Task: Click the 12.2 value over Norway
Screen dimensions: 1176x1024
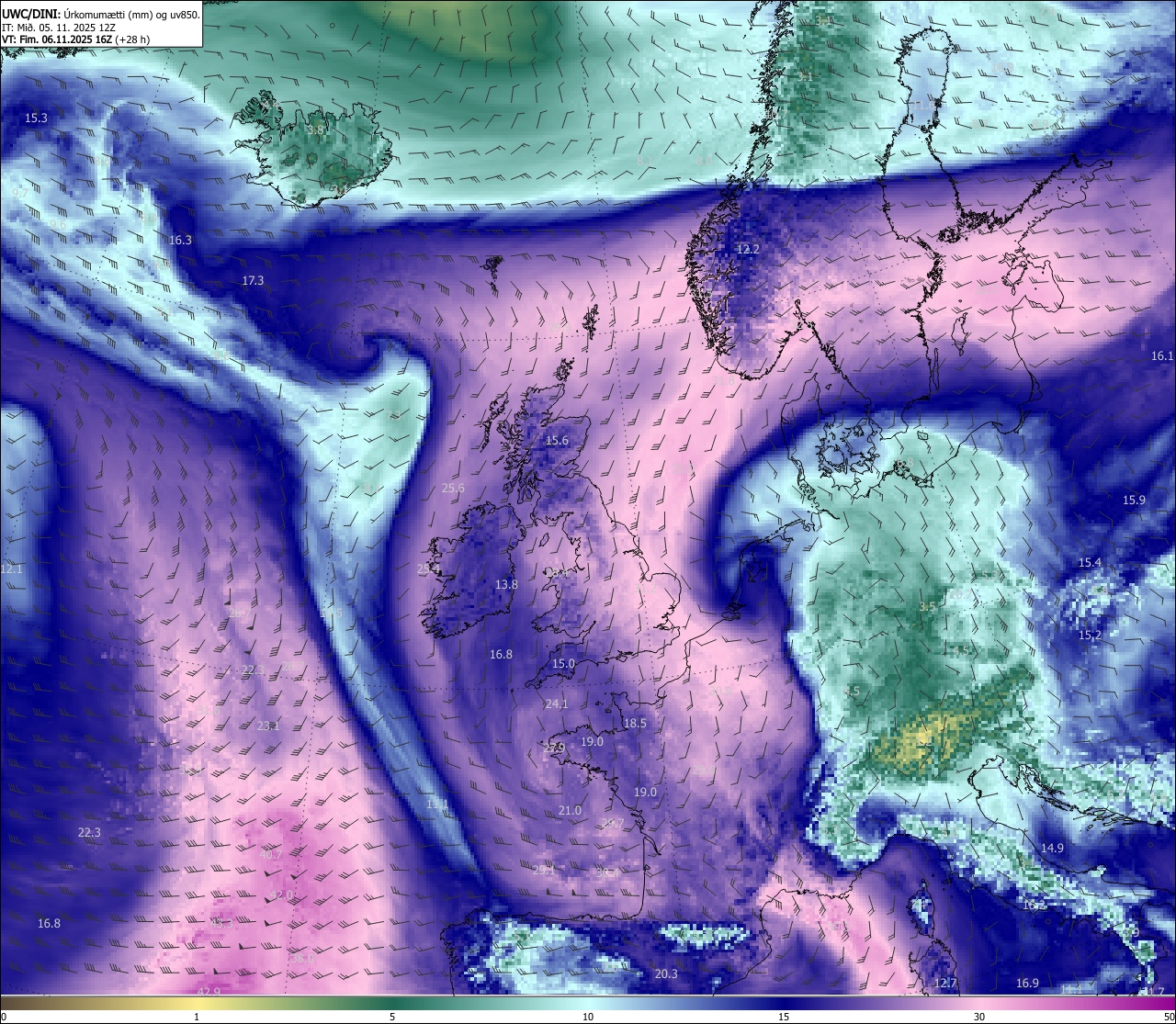Action: click(x=748, y=250)
